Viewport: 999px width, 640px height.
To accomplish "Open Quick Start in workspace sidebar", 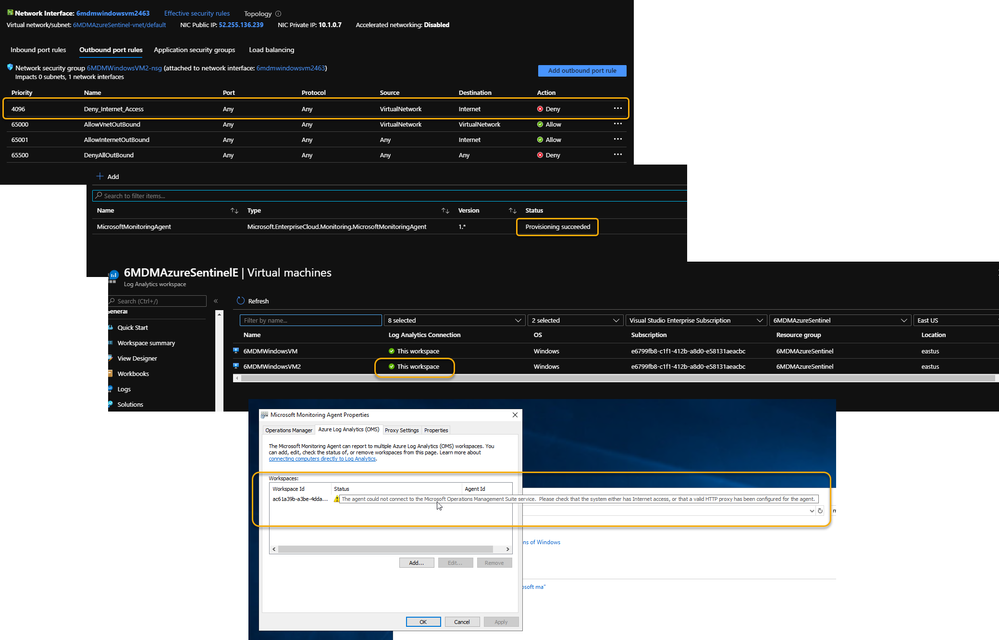I will click(x=133, y=327).
